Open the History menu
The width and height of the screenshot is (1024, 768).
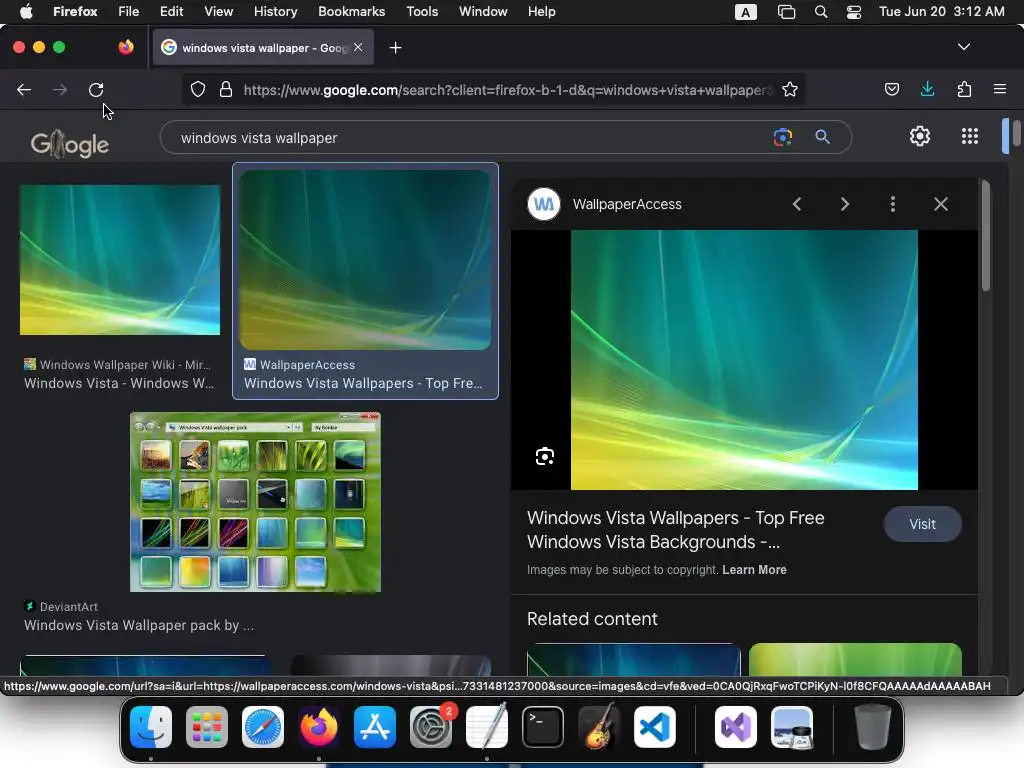275,12
